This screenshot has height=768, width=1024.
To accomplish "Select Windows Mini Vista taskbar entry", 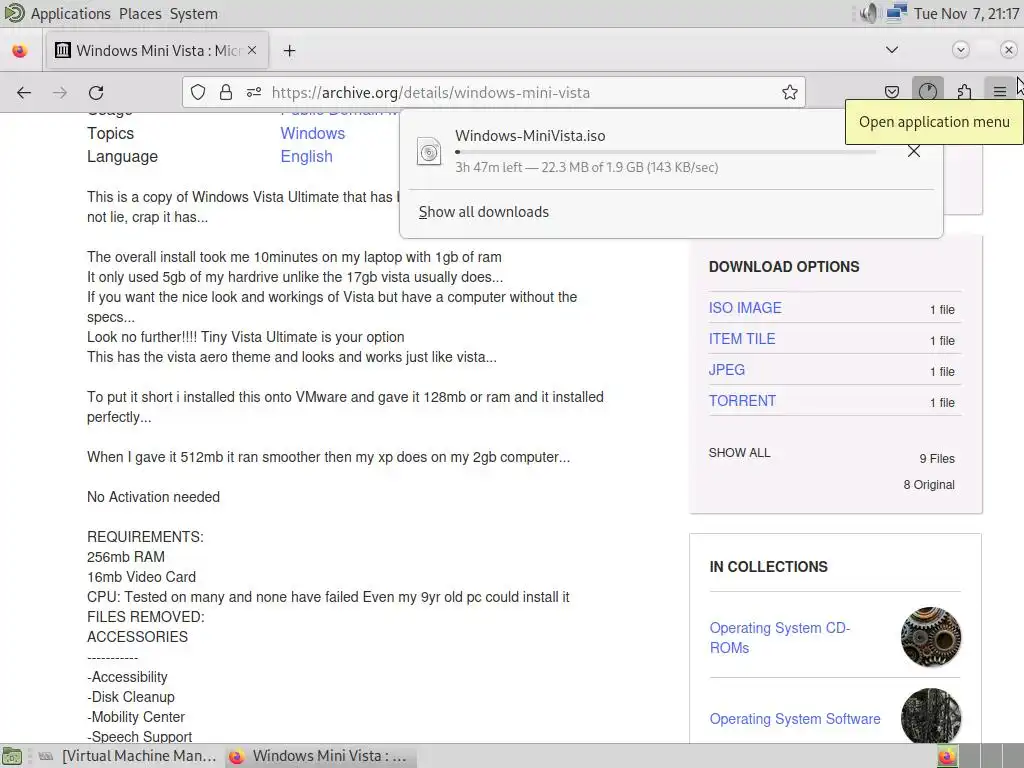I will [321, 756].
